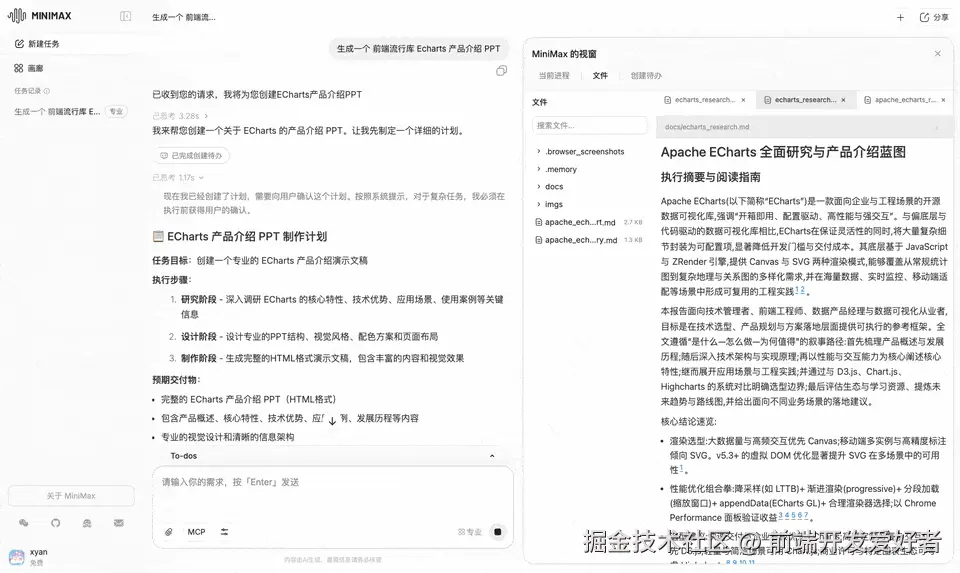Open the settings sliders icon beside MCP
The height and width of the screenshot is (573, 960).
tap(224, 532)
